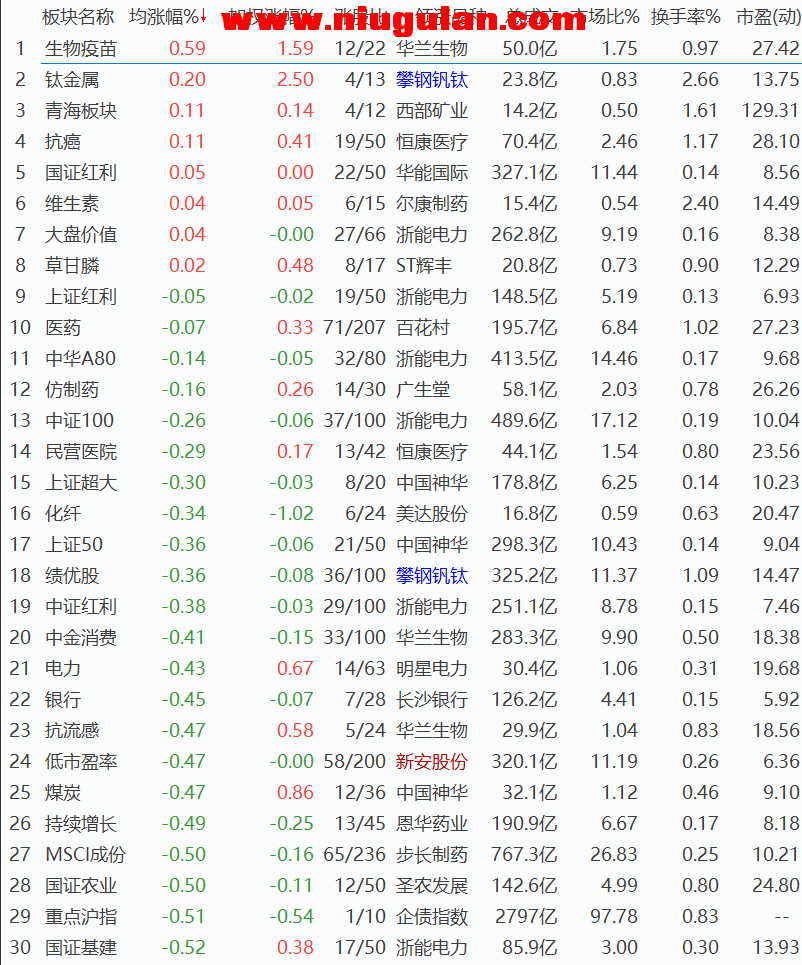Click the 煤炭 sector name

63,793
